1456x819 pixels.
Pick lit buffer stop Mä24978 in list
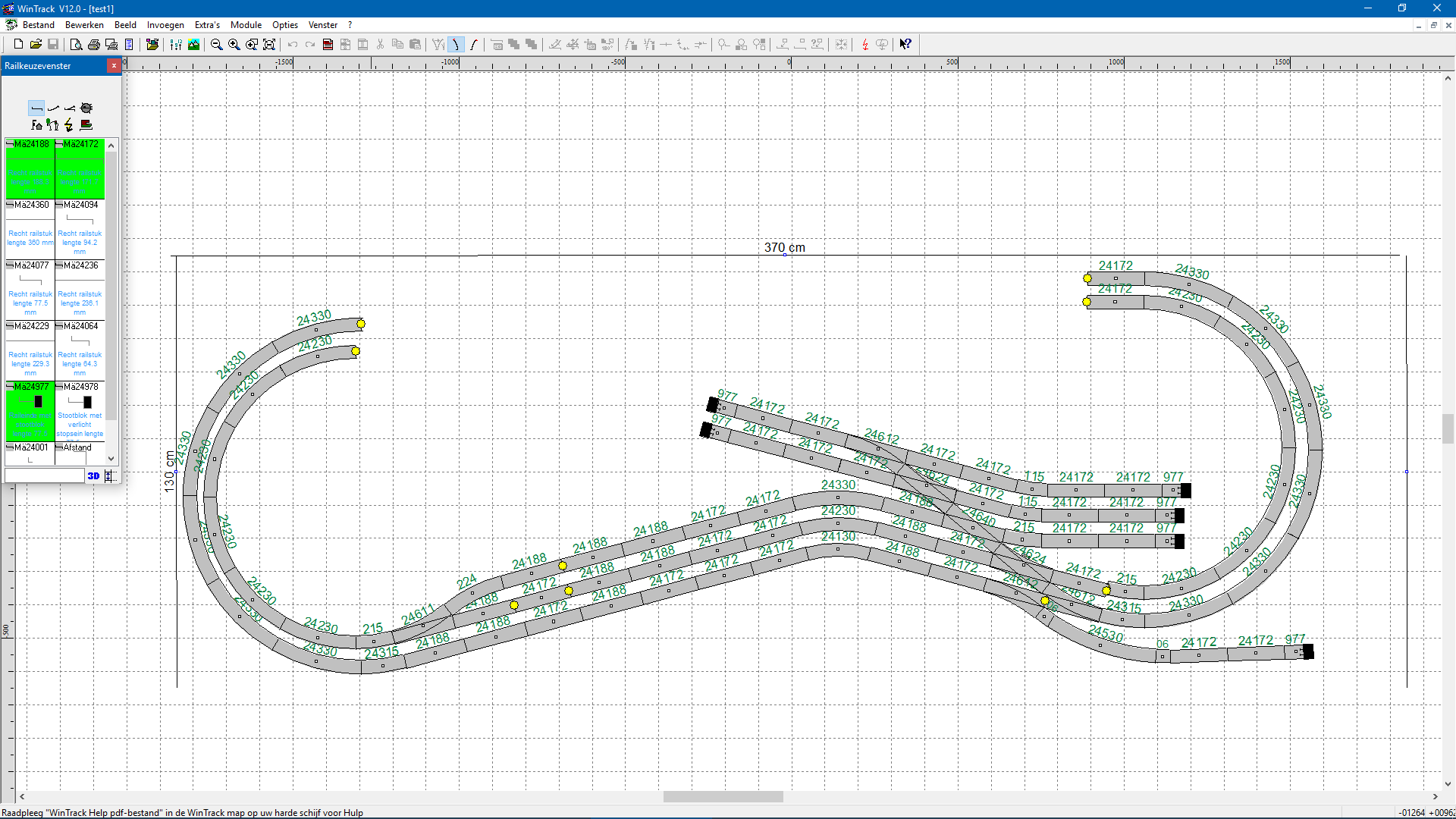coord(80,411)
